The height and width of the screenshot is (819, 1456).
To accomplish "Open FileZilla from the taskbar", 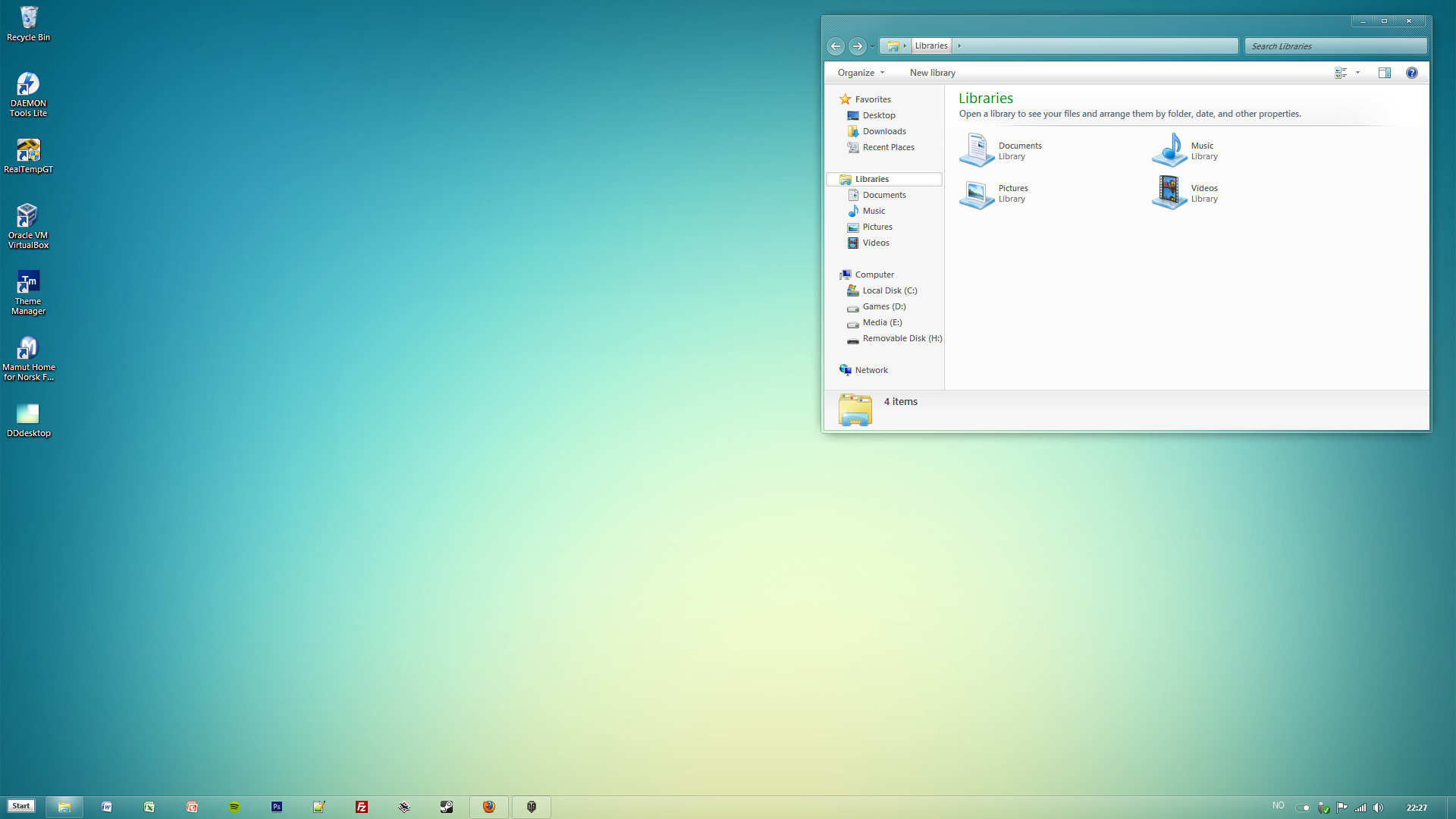I will point(362,807).
